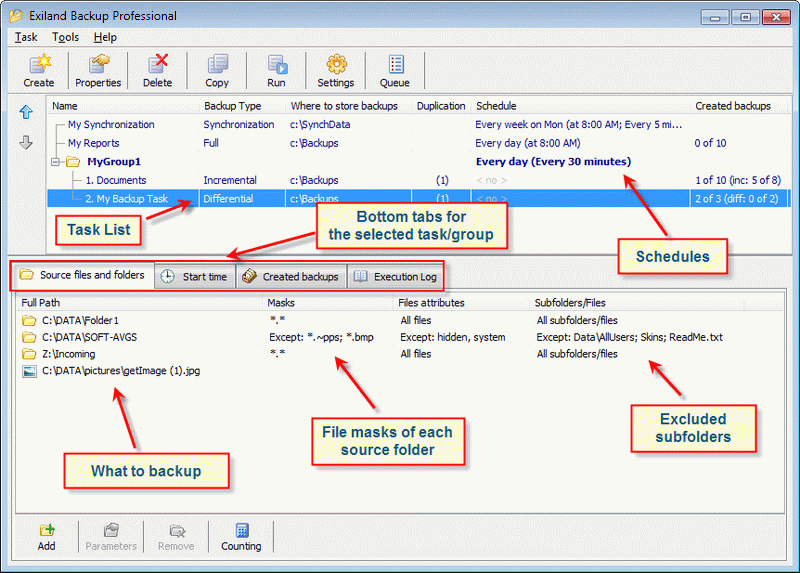Screen dimensions: 800x573
Task: Click the 2 of 3 (diff: 0 of 2) cell
Action: coord(737,198)
